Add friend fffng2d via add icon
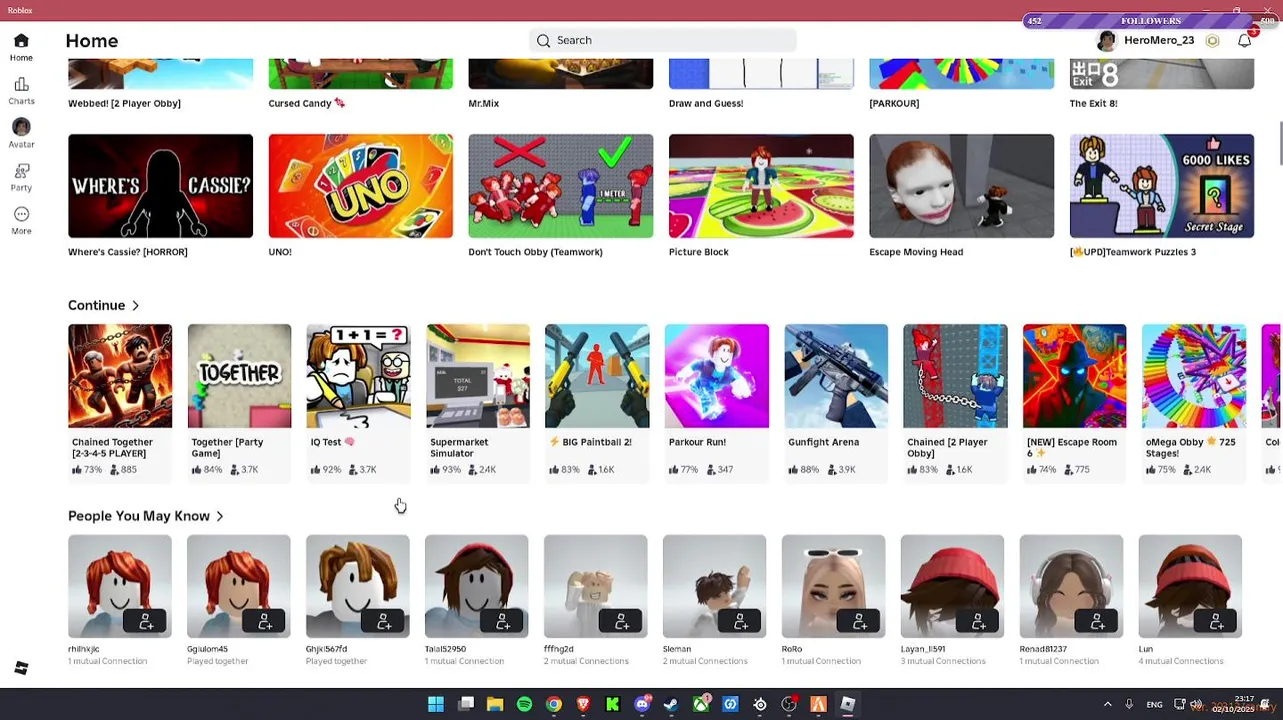 (x=622, y=622)
